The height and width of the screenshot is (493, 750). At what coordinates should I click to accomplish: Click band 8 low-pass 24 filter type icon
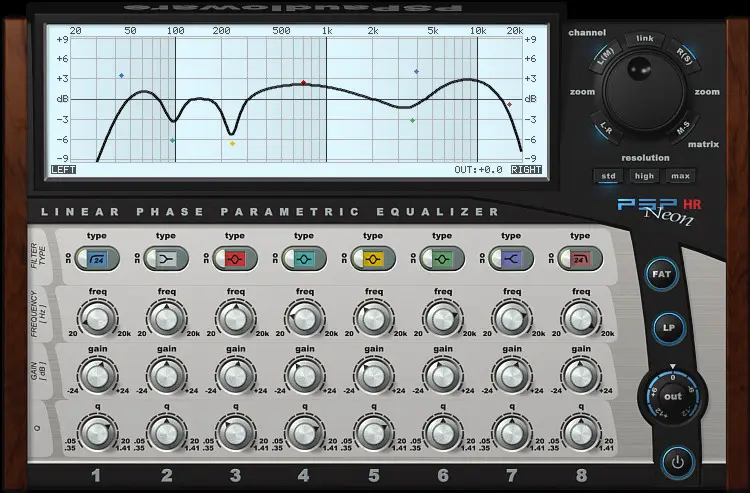pyautogui.click(x=581, y=260)
